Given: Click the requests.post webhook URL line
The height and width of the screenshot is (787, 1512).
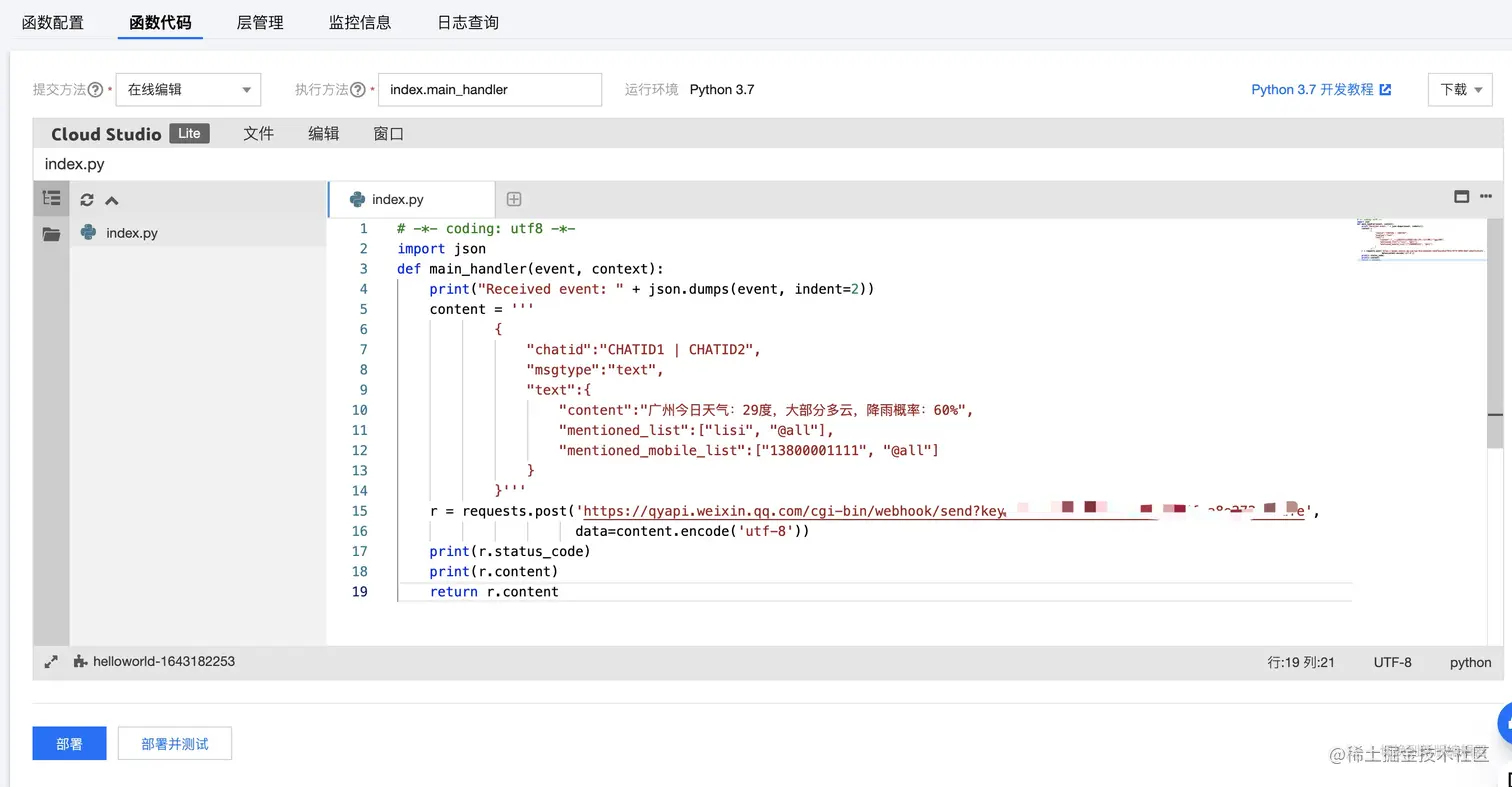Looking at the screenshot, I should coord(876,511).
